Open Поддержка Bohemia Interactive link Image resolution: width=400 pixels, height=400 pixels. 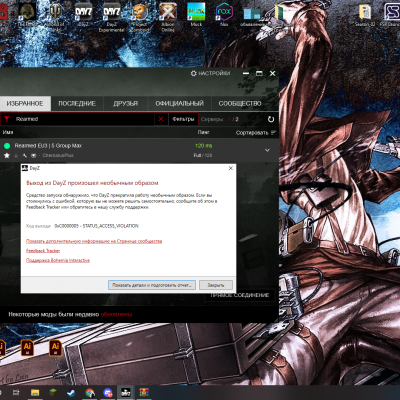click(58, 260)
